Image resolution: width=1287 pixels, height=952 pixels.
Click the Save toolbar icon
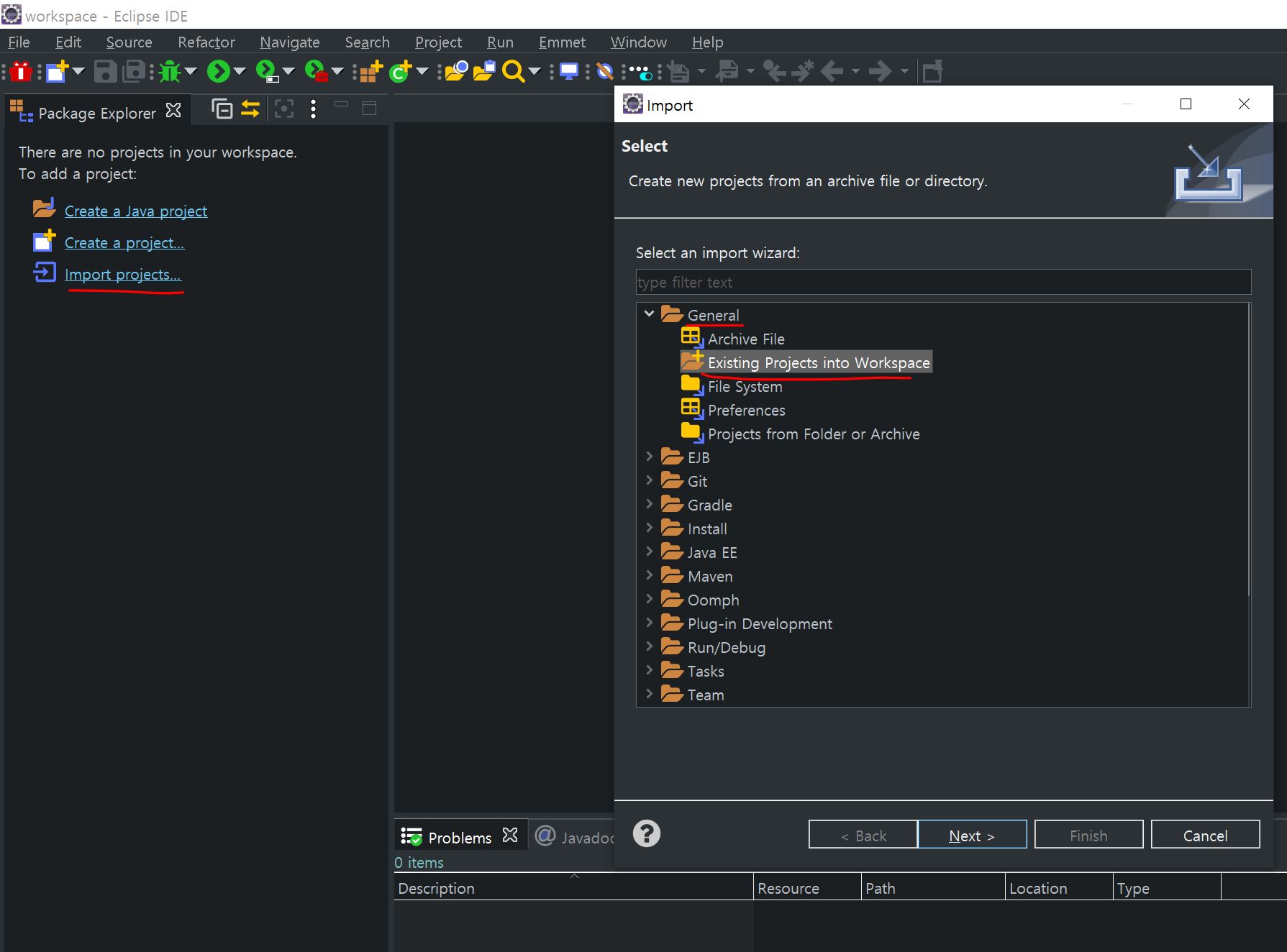coord(105,71)
